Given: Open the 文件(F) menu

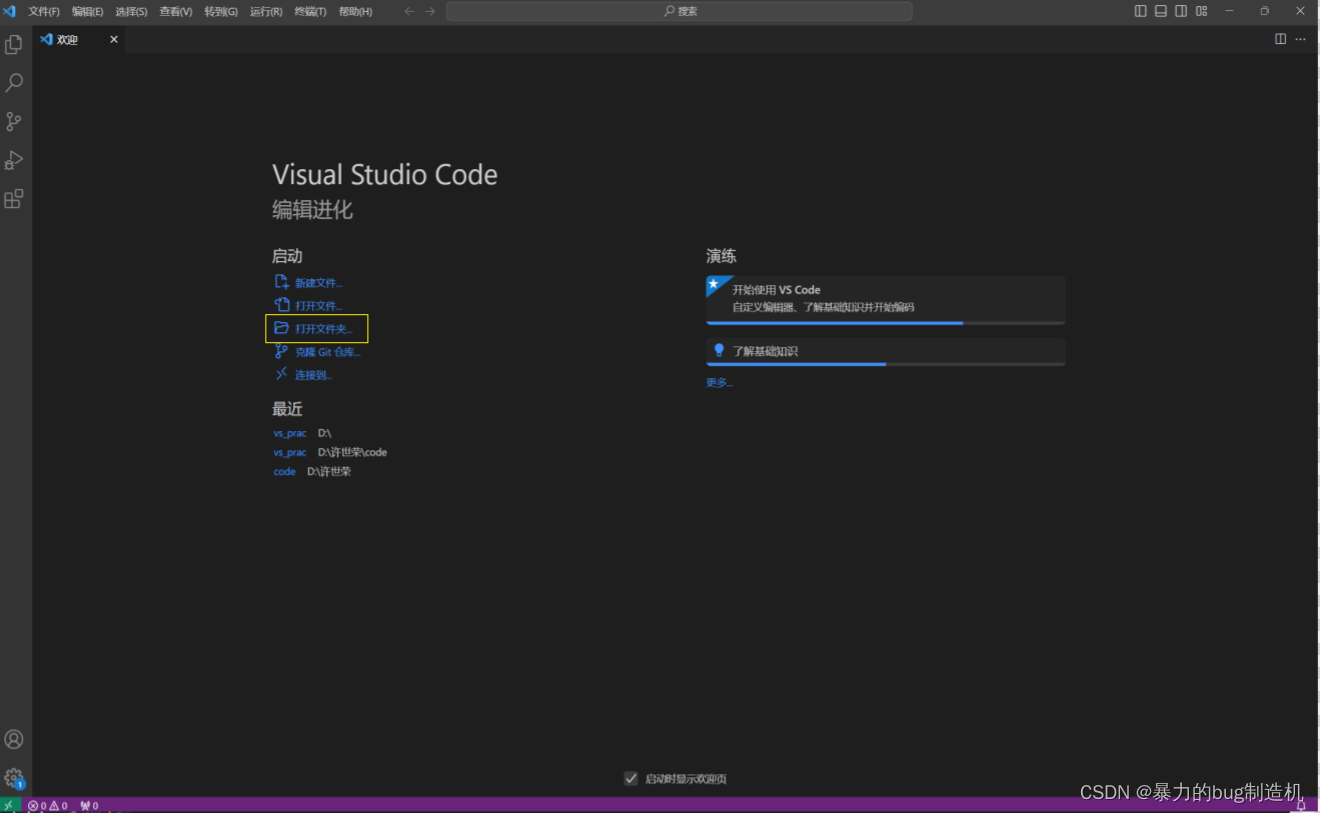Looking at the screenshot, I should click(44, 11).
